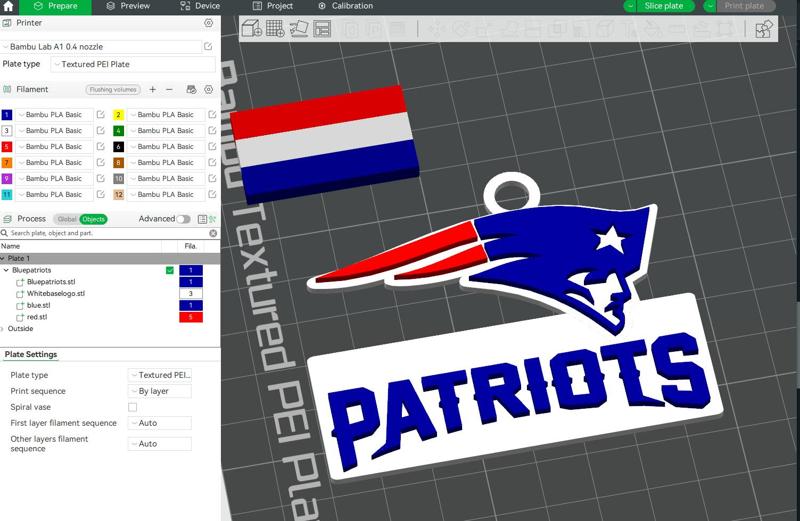Edit filament 9 preset icon
This screenshot has height=521, width=800.
pos(101,178)
